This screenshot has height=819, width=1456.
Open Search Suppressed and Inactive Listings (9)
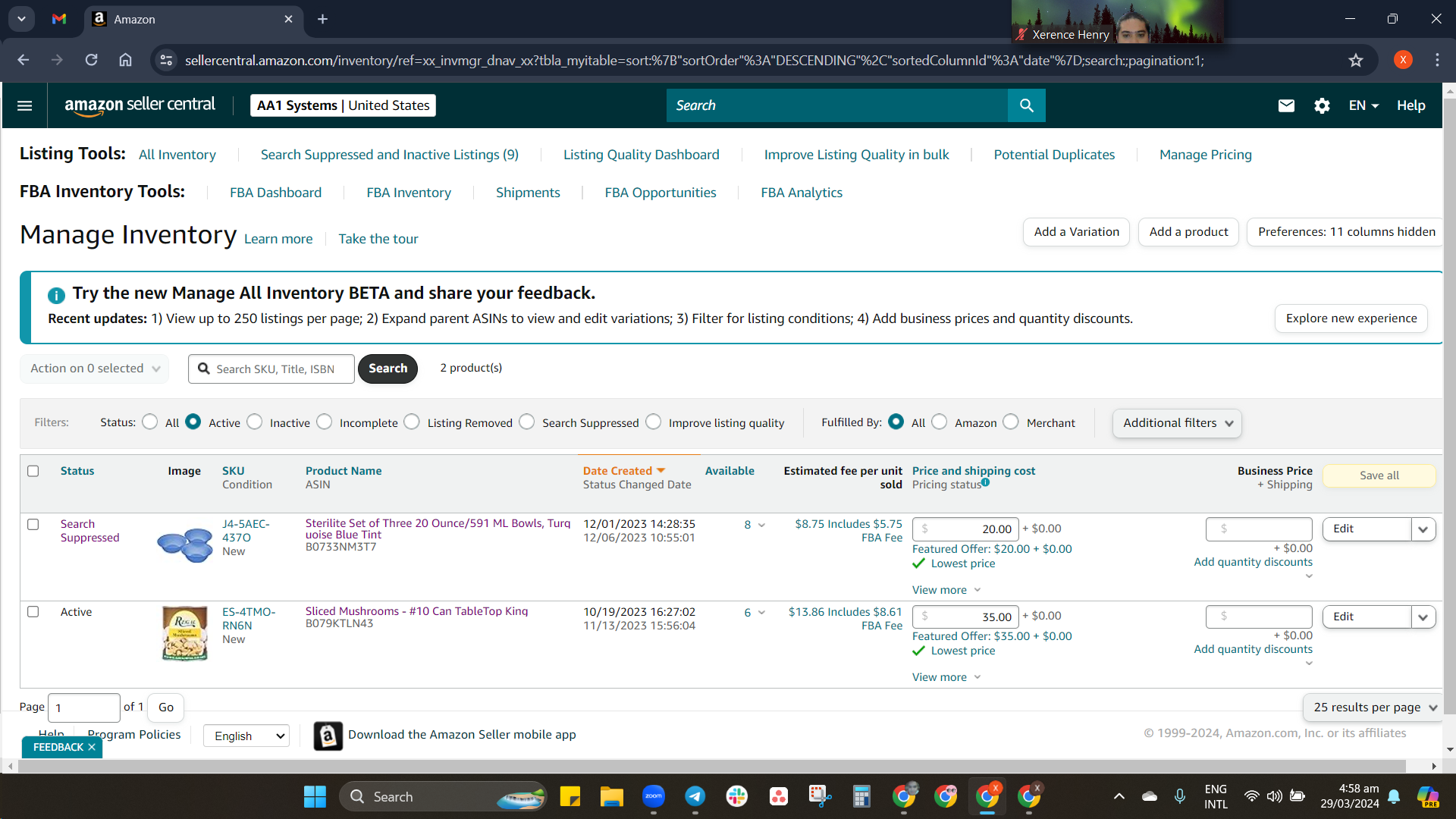point(390,155)
